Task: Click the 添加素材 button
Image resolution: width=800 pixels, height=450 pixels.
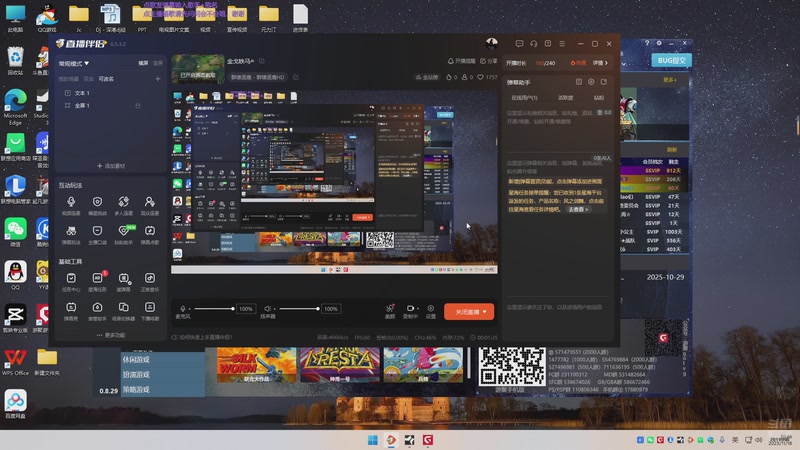Action: tap(109, 165)
